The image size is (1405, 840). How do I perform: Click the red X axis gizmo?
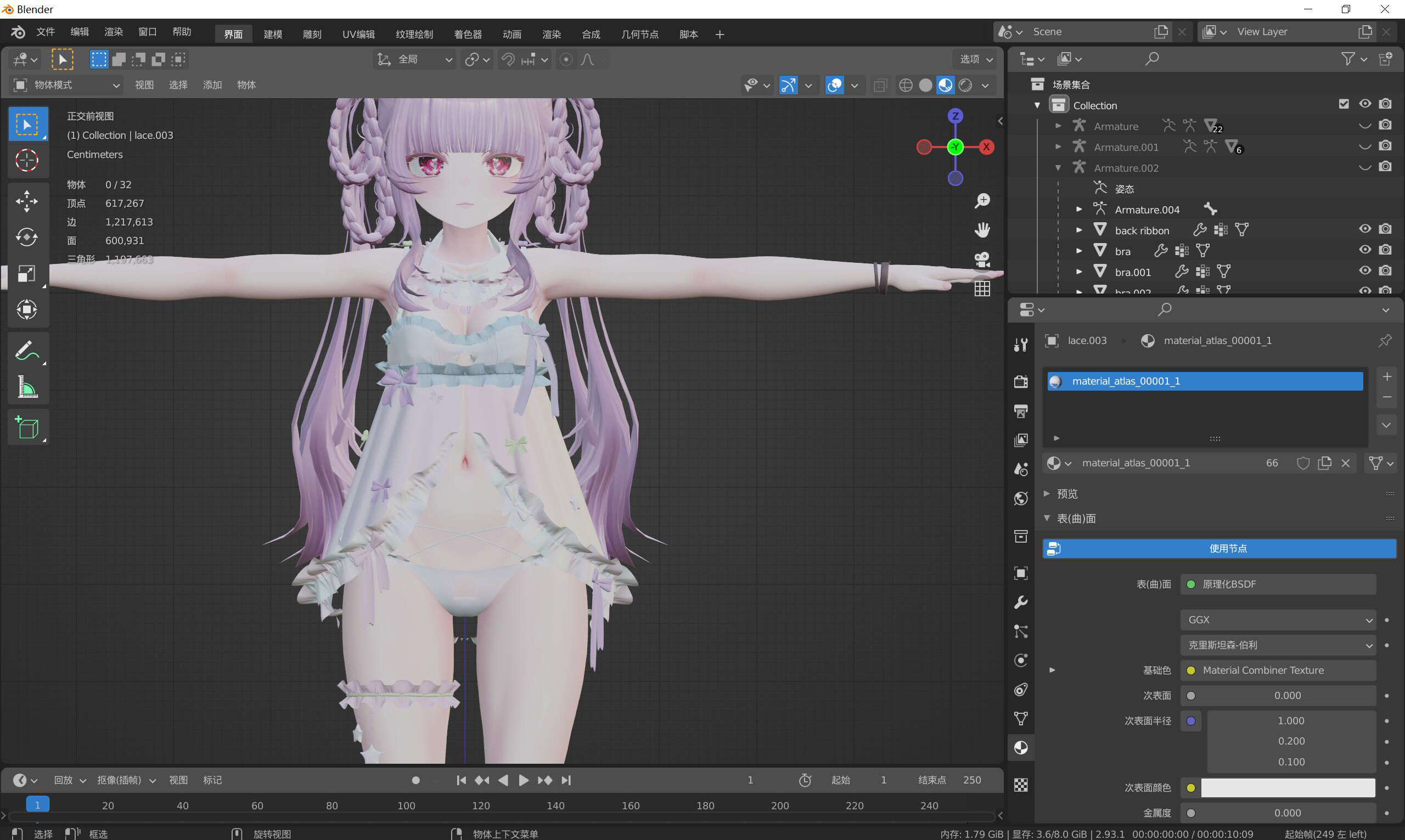987,147
